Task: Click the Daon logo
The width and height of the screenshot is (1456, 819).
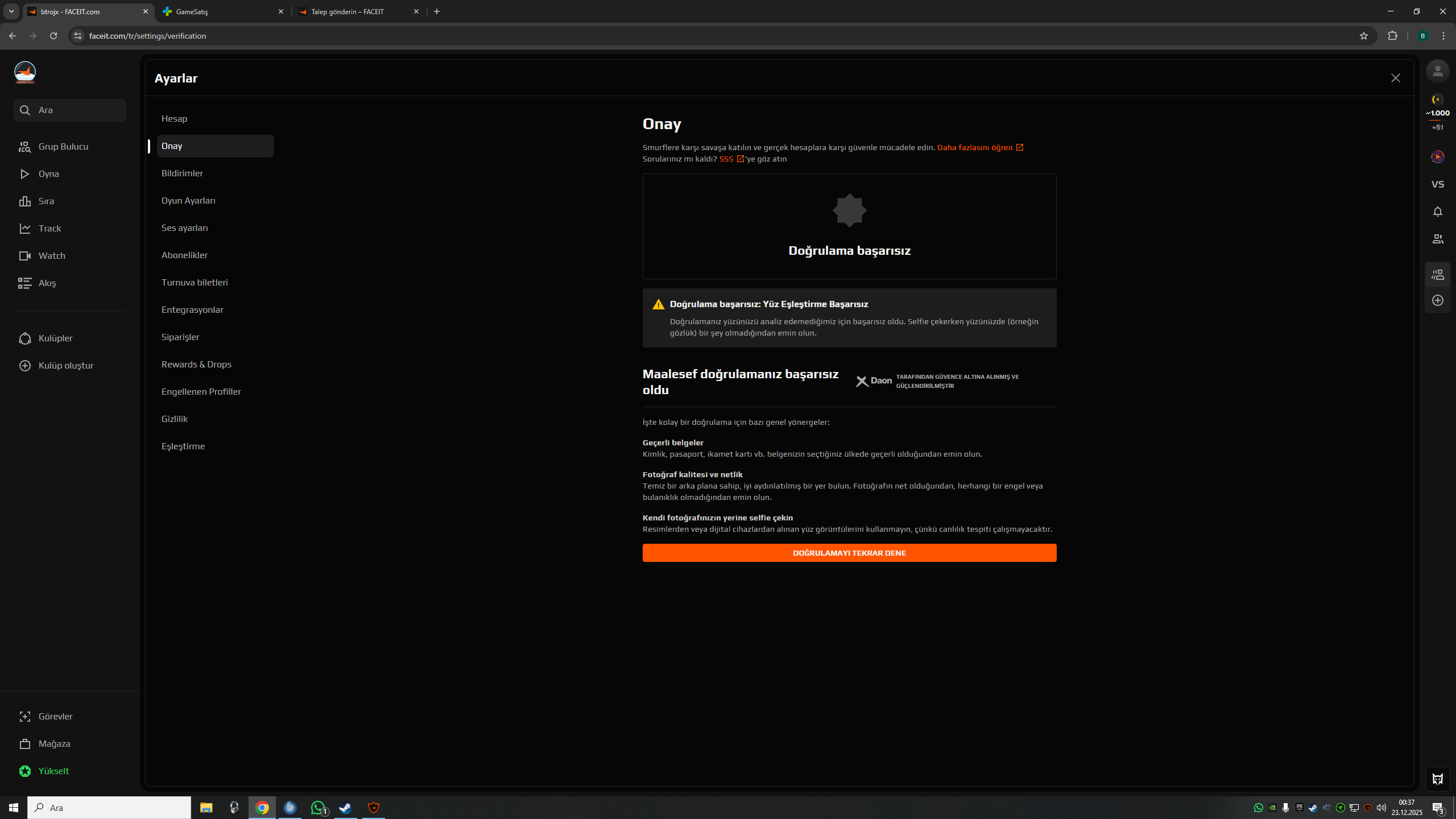Action: point(874,381)
